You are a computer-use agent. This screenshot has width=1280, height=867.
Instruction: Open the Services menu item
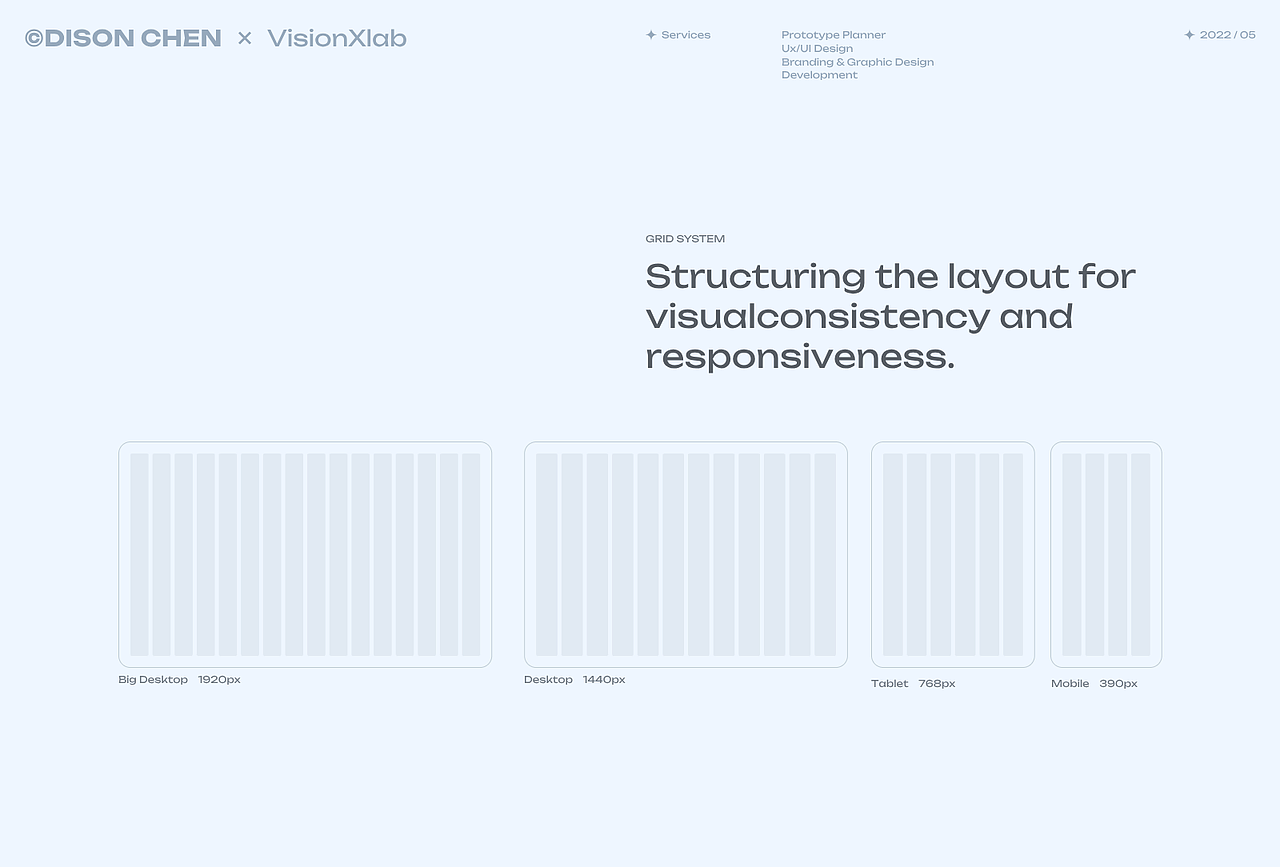[x=686, y=35]
